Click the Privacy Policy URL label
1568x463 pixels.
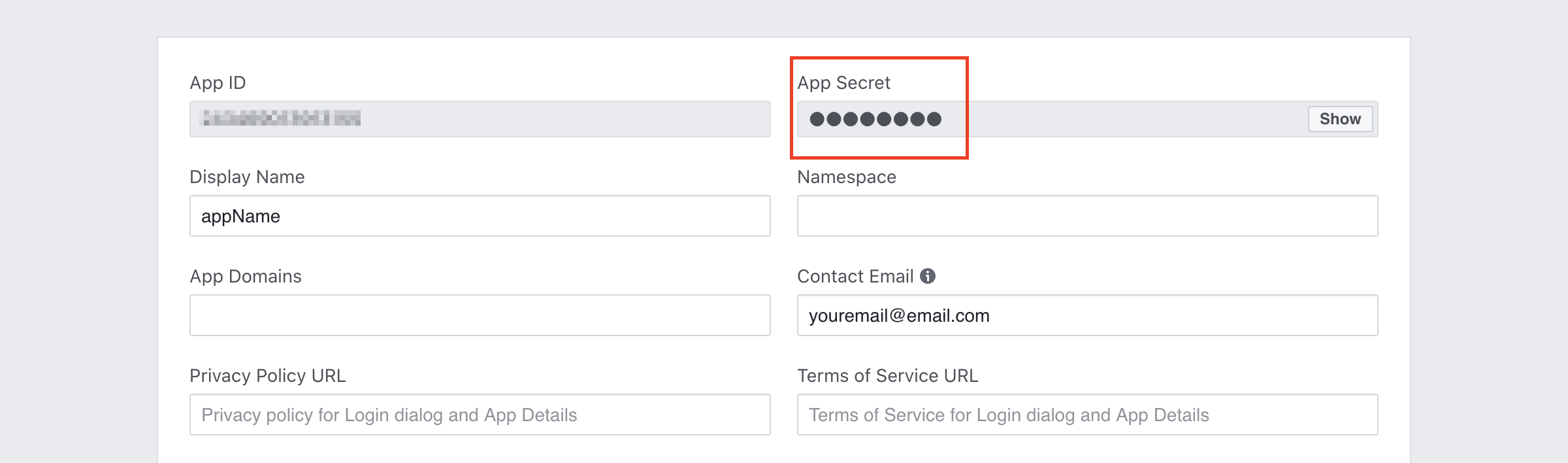tap(268, 376)
